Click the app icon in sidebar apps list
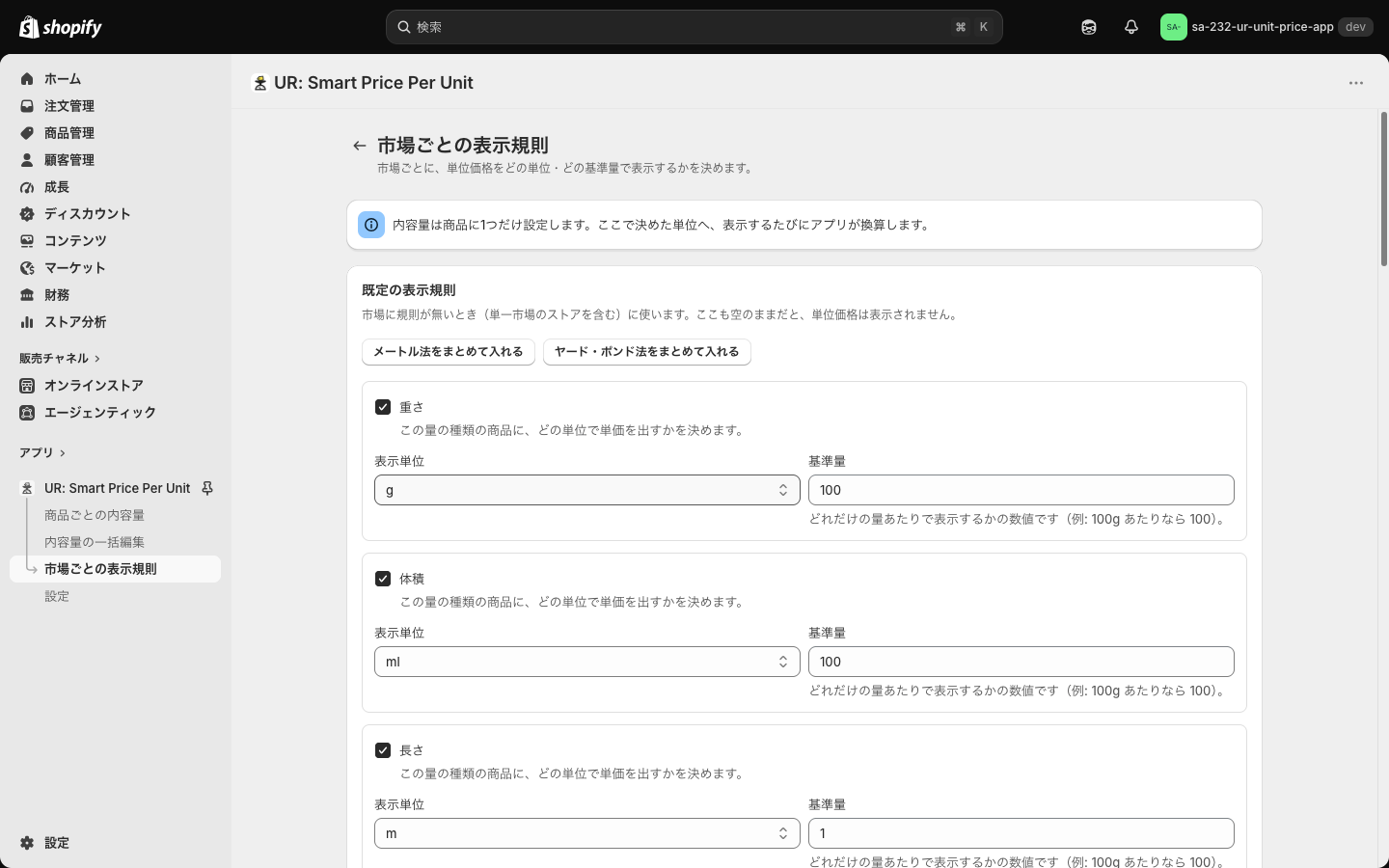The height and width of the screenshot is (868, 1389). tap(27, 489)
